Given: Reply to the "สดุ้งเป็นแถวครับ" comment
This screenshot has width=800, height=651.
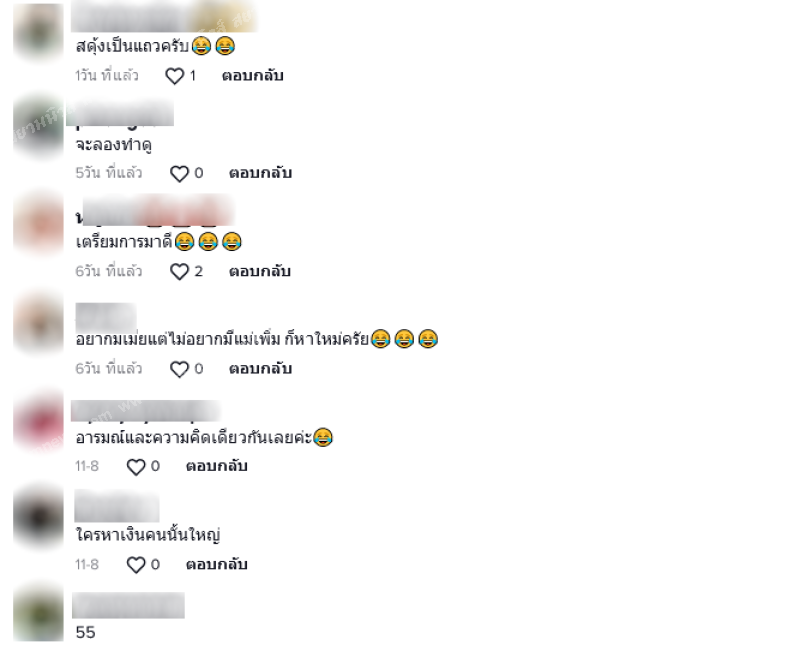Looking at the screenshot, I should coord(253,76).
